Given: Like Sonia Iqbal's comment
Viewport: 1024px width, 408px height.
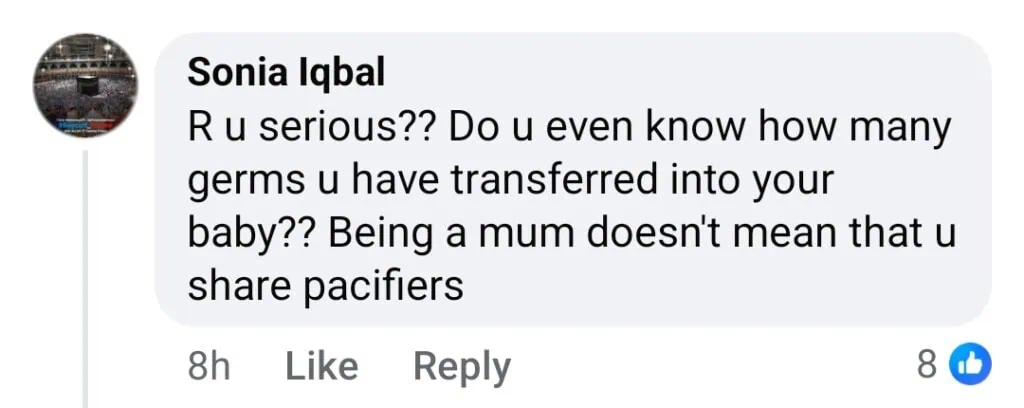Looking at the screenshot, I should pyautogui.click(x=322, y=367).
